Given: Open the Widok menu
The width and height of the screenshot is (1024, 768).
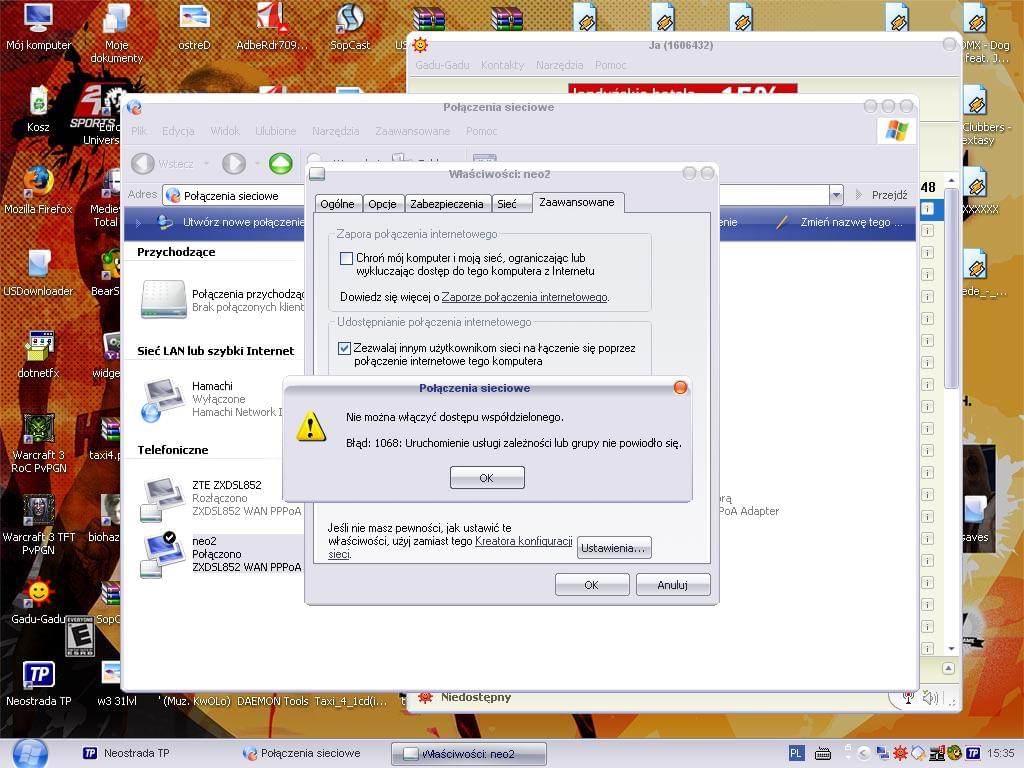Looking at the screenshot, I should coord(225,131).
